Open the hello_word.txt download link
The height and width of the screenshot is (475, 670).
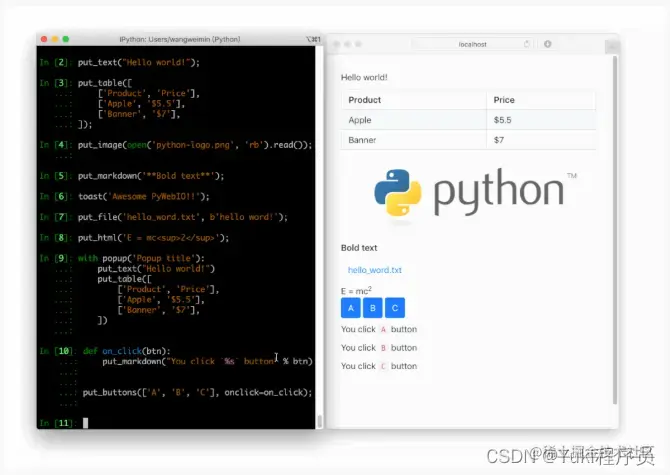click(x=375, y=270)
